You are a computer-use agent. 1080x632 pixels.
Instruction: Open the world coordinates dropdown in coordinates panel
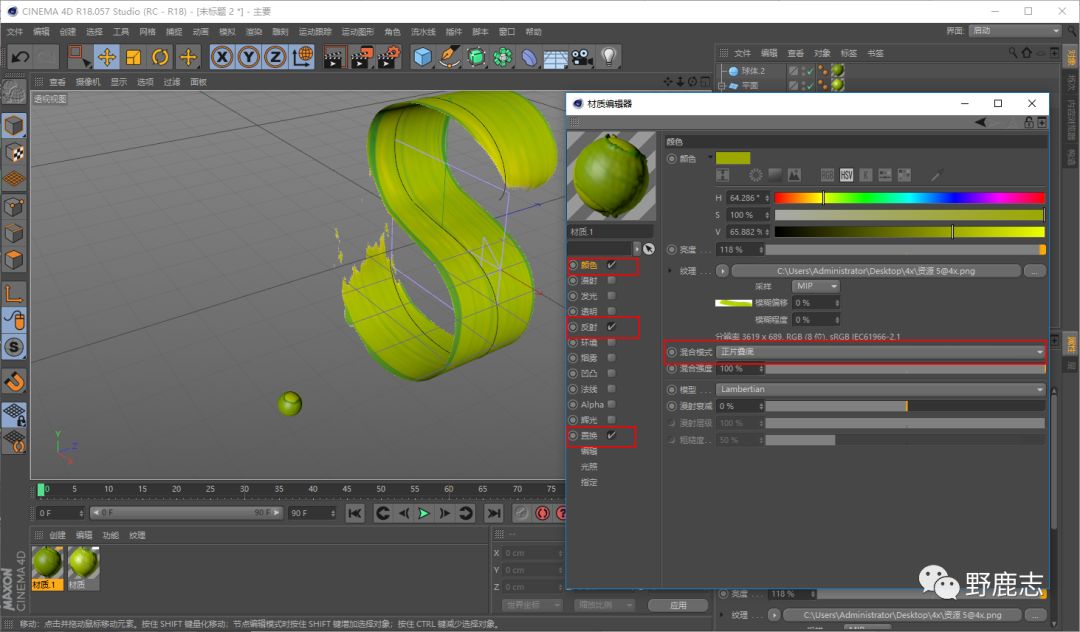[x=532, y=605]
